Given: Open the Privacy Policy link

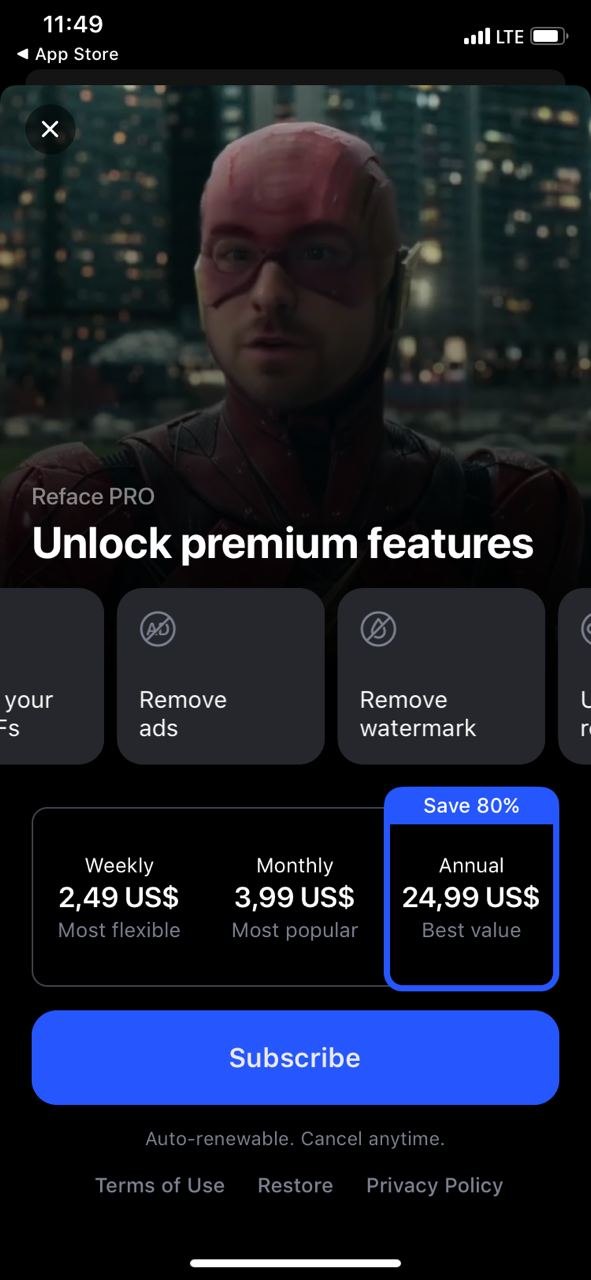Looking at the screenshot, I should [434, 1185].
